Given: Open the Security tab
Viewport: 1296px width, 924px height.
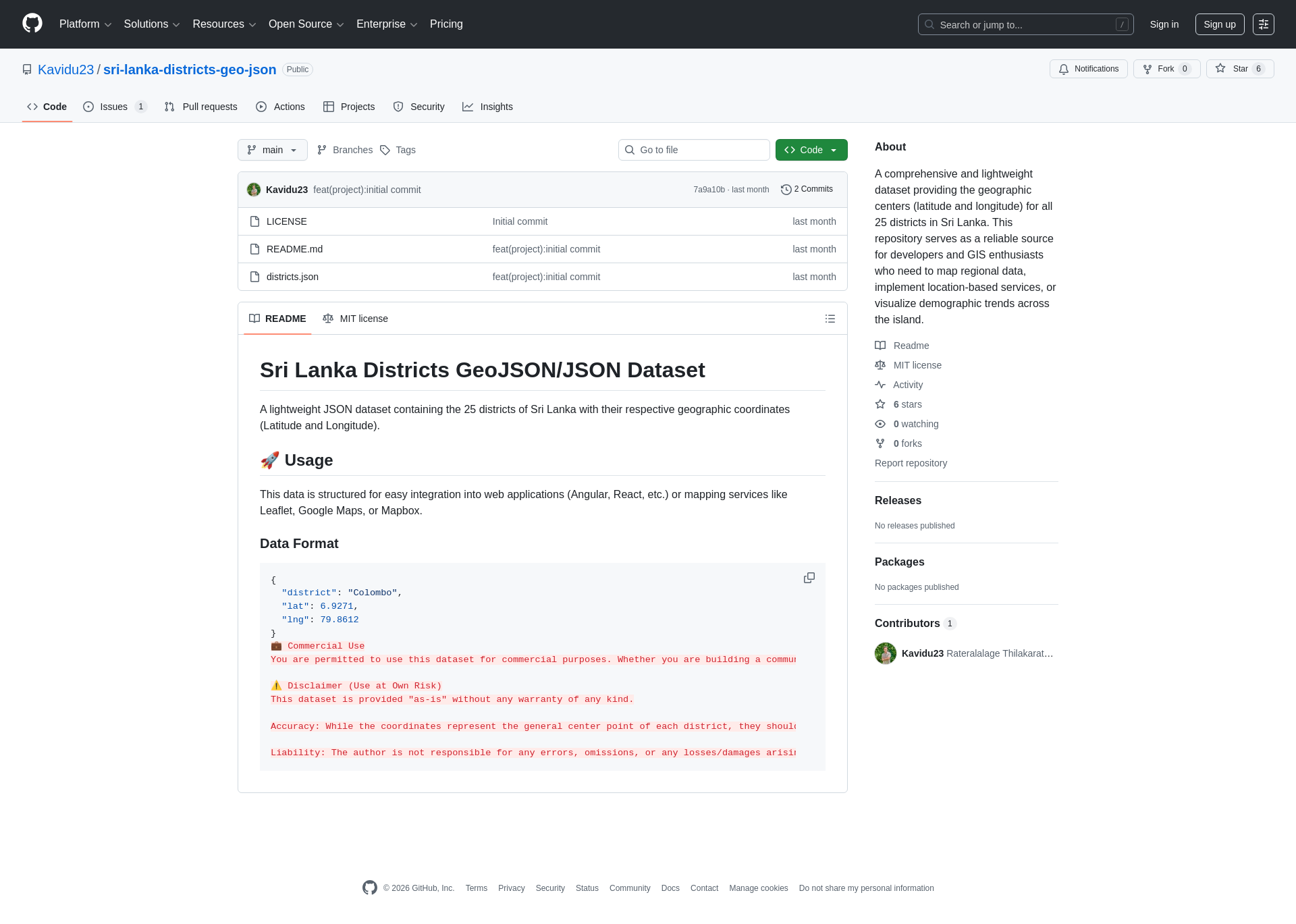Looking at the screenshot, I should click(x=418, y=107).
